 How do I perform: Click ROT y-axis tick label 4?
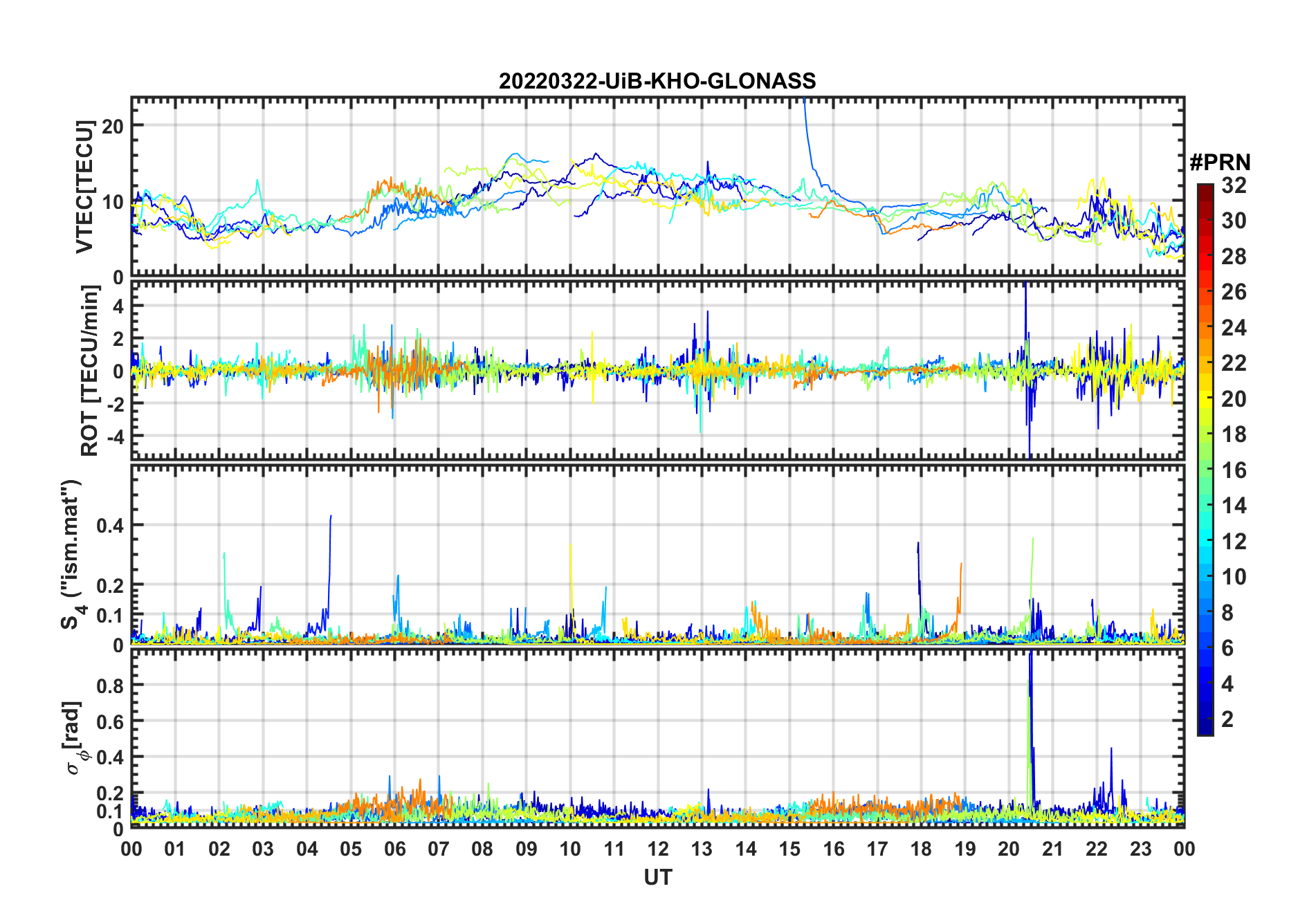click(x=118, y=306)
